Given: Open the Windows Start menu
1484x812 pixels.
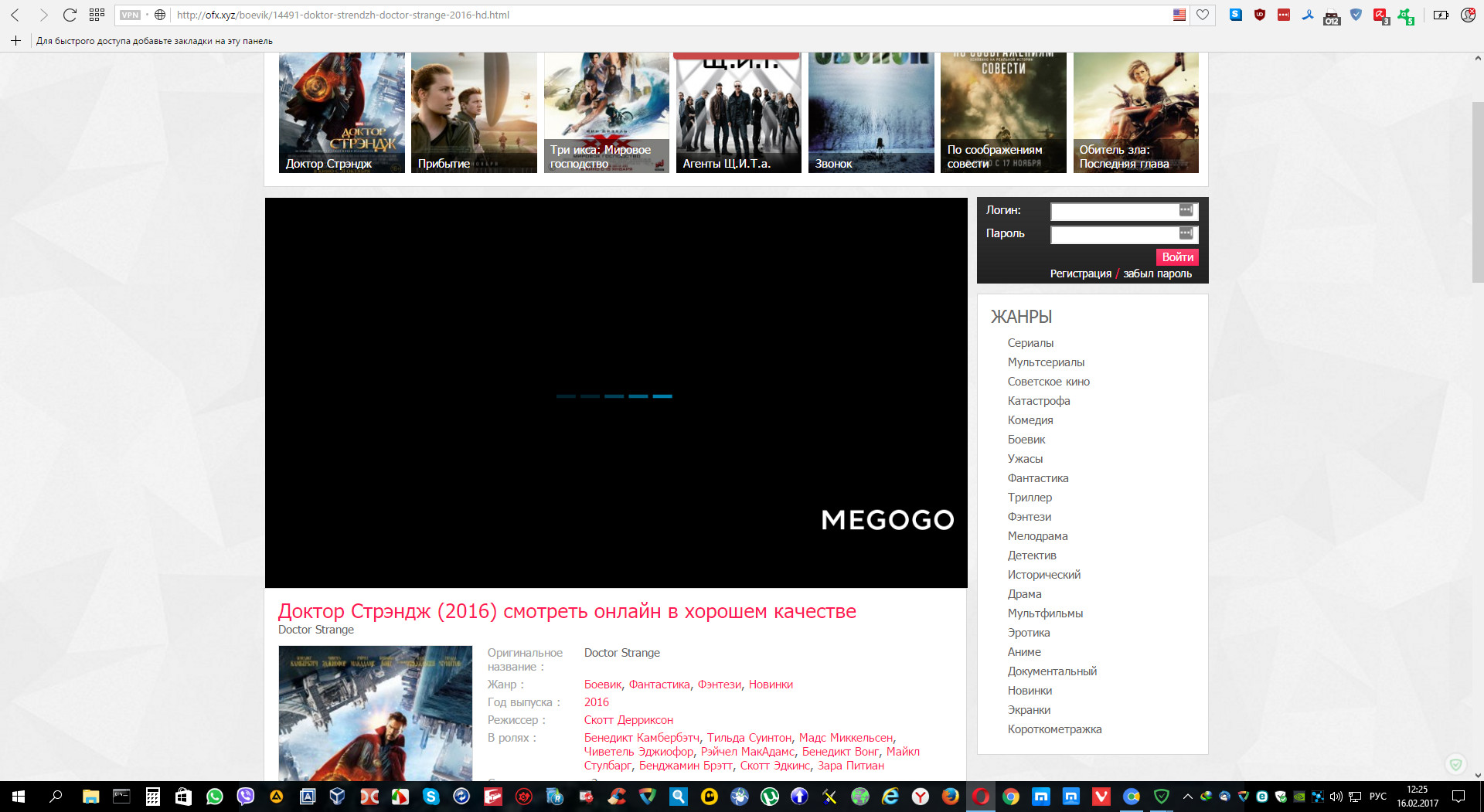Looking at the screenshot, I should click(19, 797).
